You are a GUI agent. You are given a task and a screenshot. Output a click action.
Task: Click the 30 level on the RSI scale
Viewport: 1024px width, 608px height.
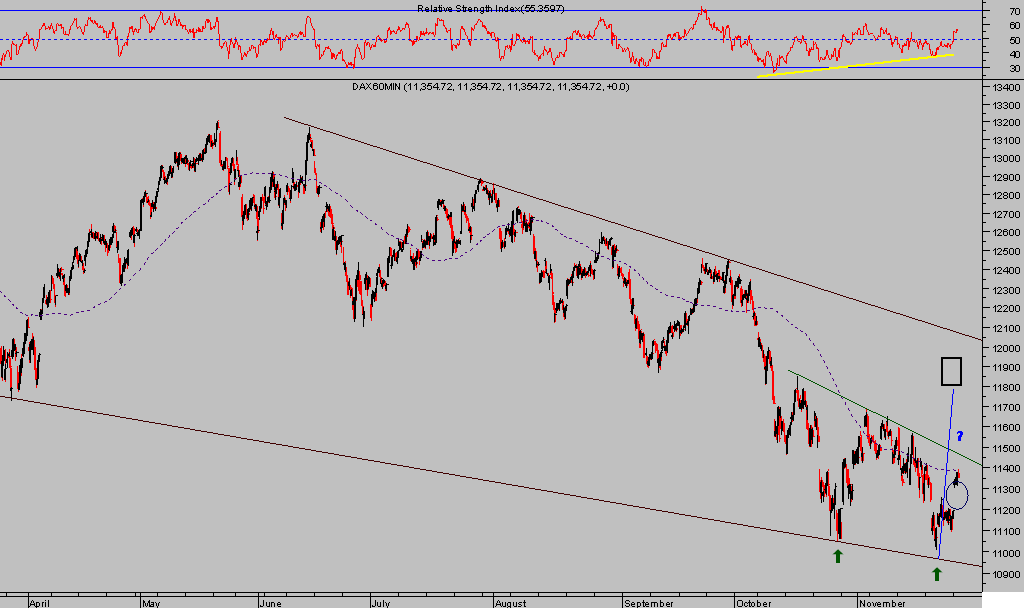click(x=1015, y=68)
